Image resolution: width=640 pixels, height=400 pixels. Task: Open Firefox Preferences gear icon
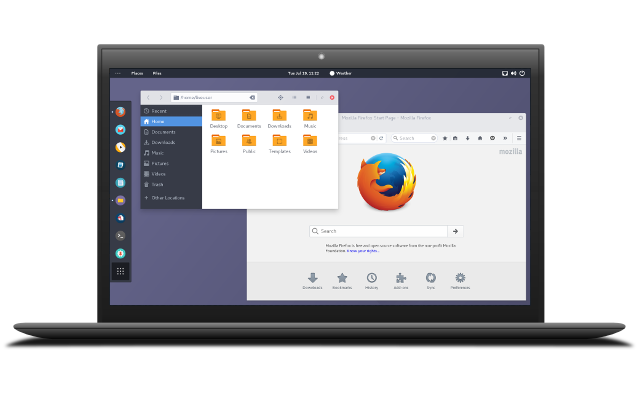(x=460, y=279)
